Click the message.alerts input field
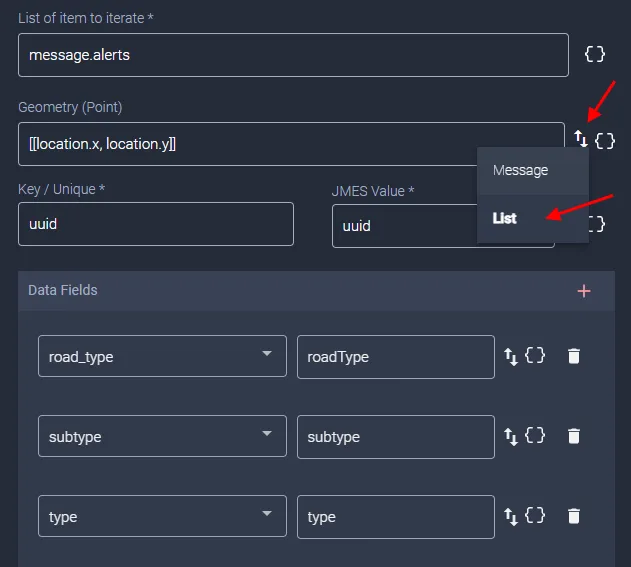Viewport: 631px width, 567px height. (x=293, y=55)
